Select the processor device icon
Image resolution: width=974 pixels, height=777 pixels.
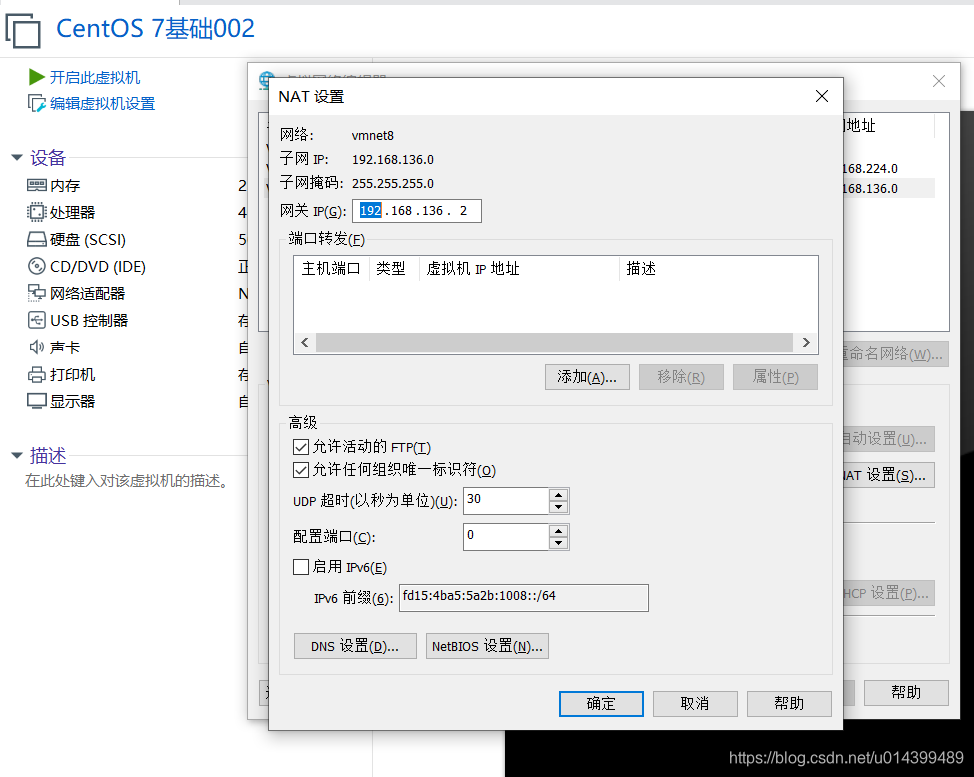[37, 212]
